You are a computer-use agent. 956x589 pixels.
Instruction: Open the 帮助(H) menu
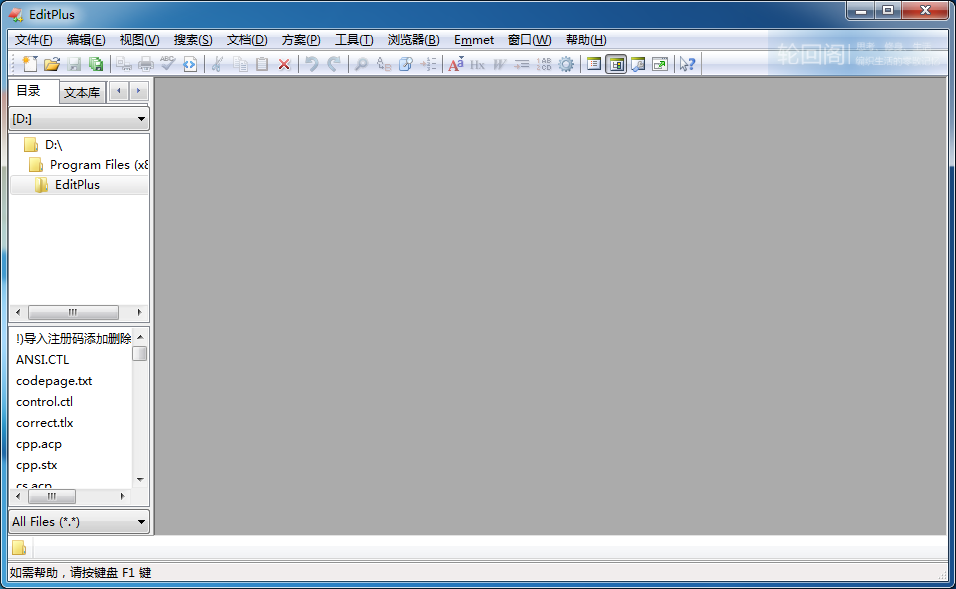pos(586,40)
